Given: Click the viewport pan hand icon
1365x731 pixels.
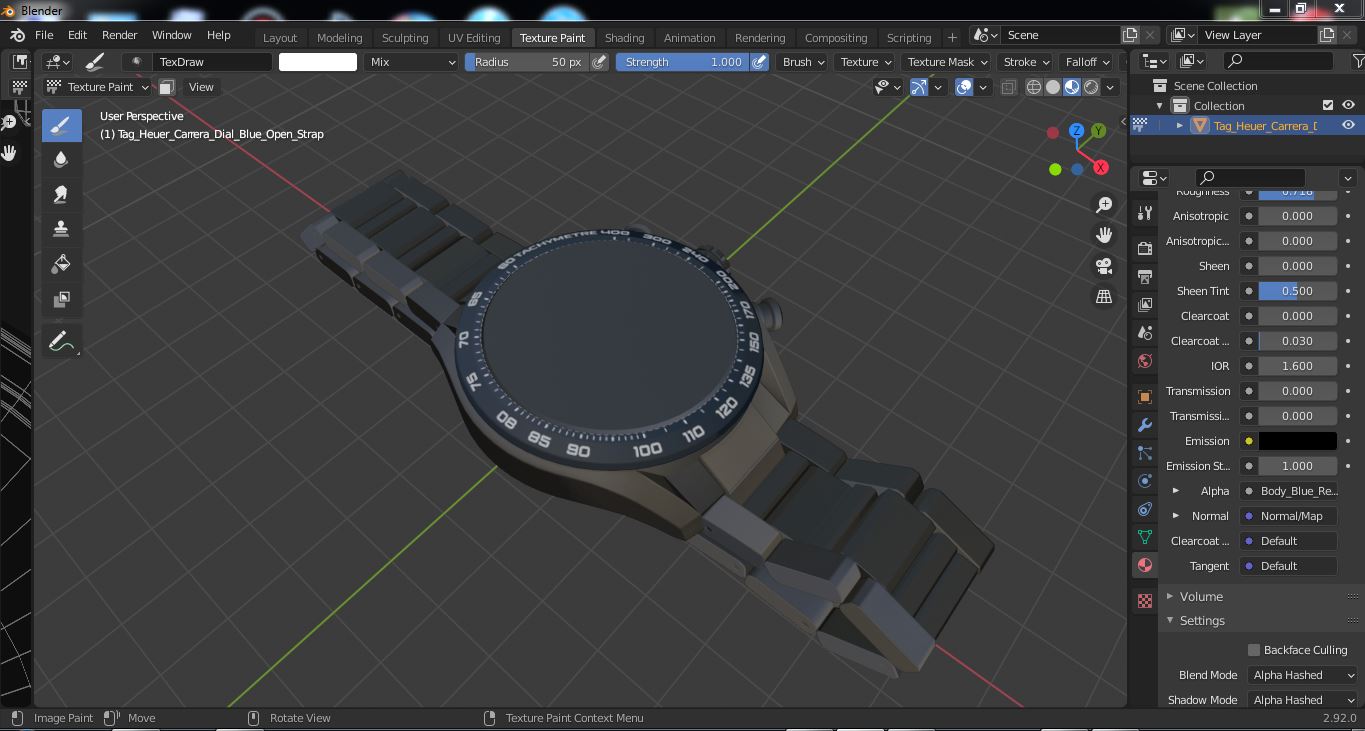Looking at the screenshot, I should click(1104, 235).
